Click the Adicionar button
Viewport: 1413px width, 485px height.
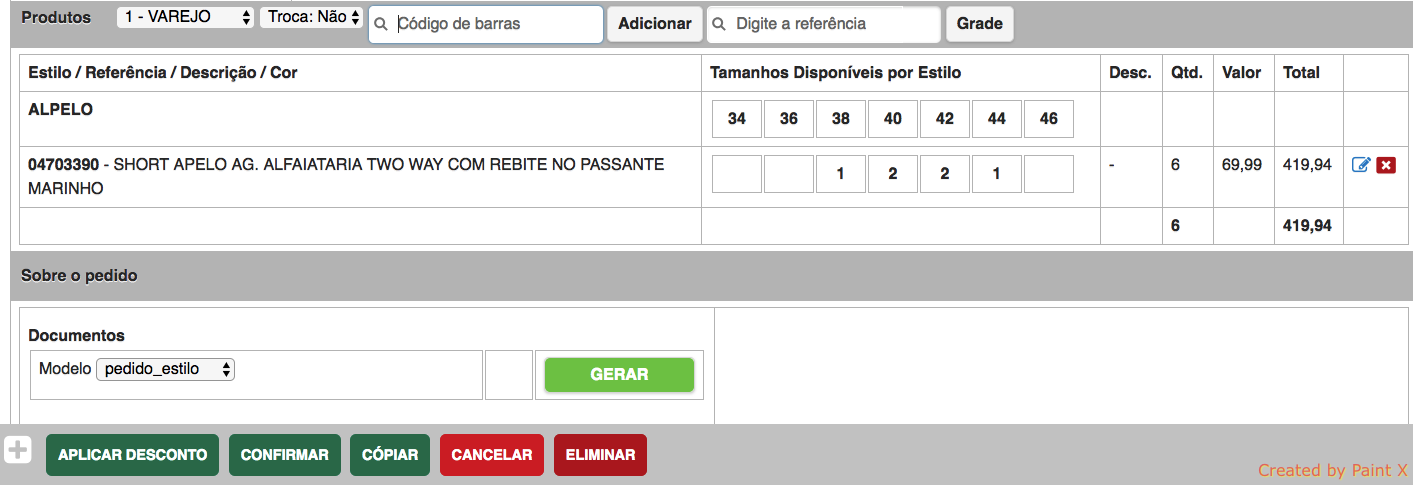pos(654,24)
